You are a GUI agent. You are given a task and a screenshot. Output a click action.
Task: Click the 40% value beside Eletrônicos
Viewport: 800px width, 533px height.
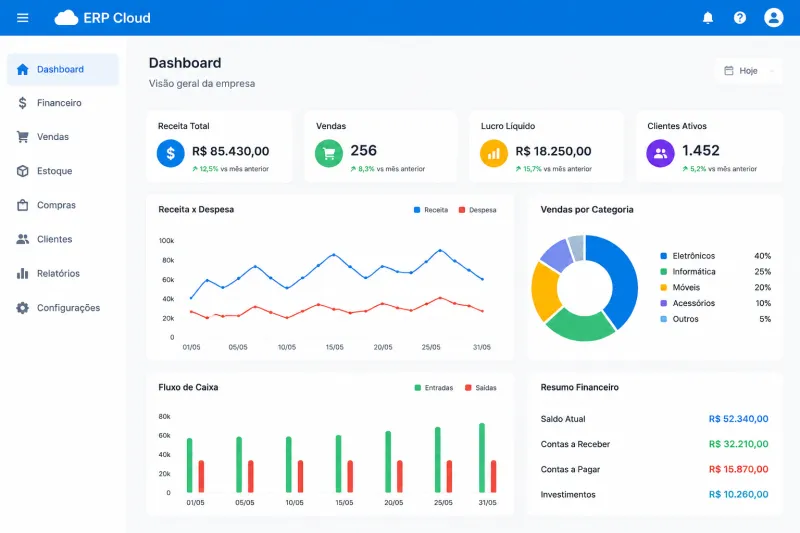click(x=763, y=256)
